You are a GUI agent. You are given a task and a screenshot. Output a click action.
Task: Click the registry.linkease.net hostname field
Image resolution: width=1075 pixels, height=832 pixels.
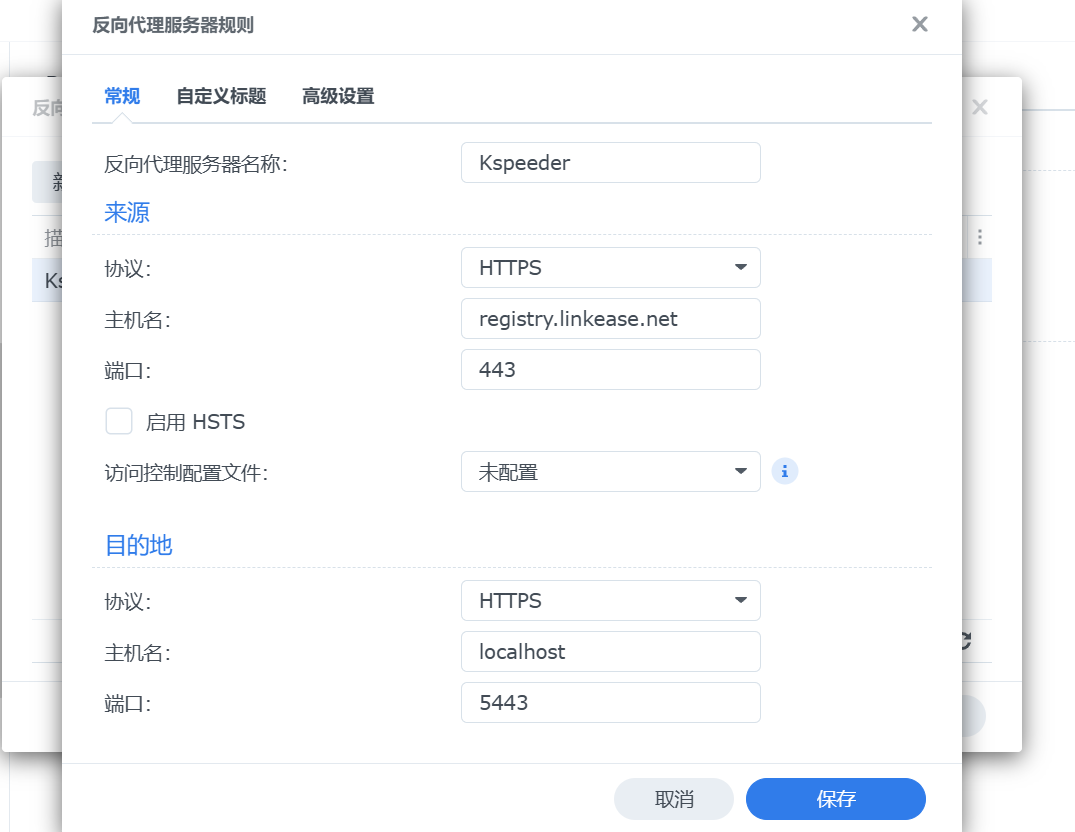tap(610, 319)
